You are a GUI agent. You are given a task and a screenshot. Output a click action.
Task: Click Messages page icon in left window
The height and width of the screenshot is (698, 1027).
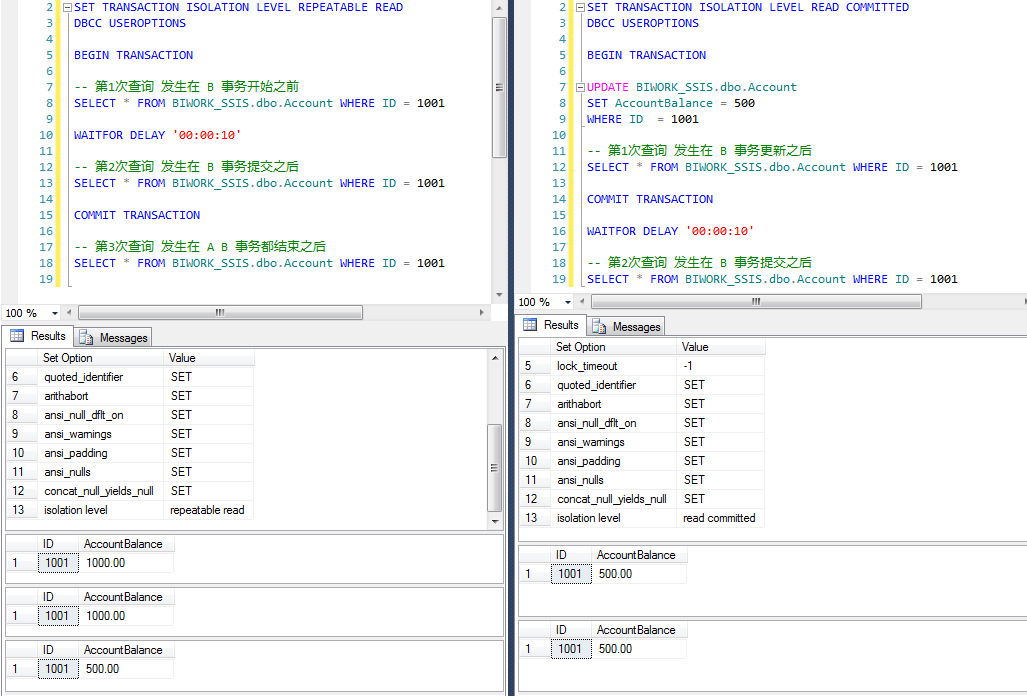86,337
